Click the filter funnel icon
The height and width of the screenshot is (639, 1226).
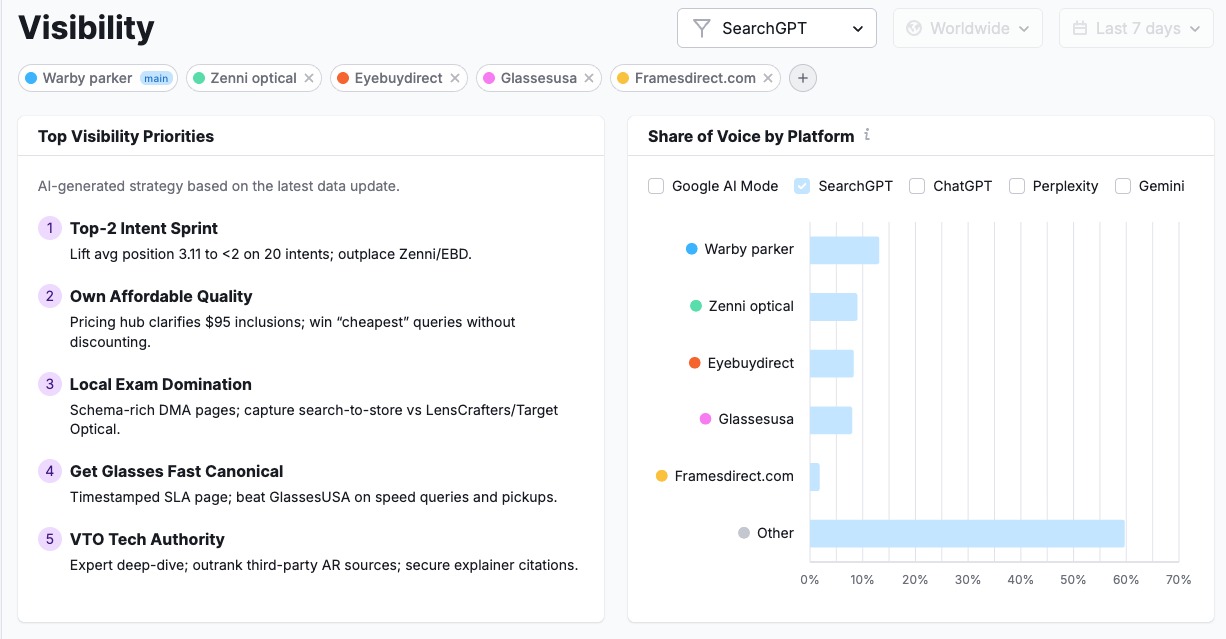pyautogui.click(x=702, y=28)
